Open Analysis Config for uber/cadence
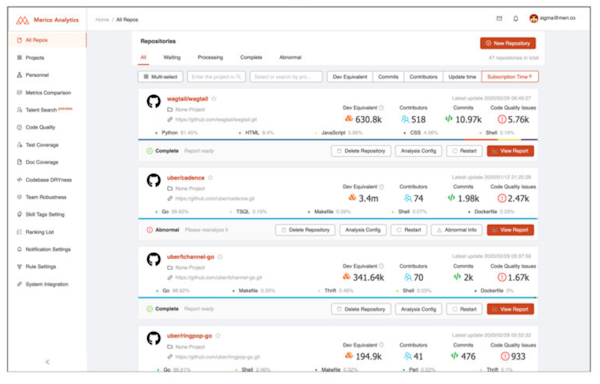Screen dimensions: 600x384 click(363, 230)
